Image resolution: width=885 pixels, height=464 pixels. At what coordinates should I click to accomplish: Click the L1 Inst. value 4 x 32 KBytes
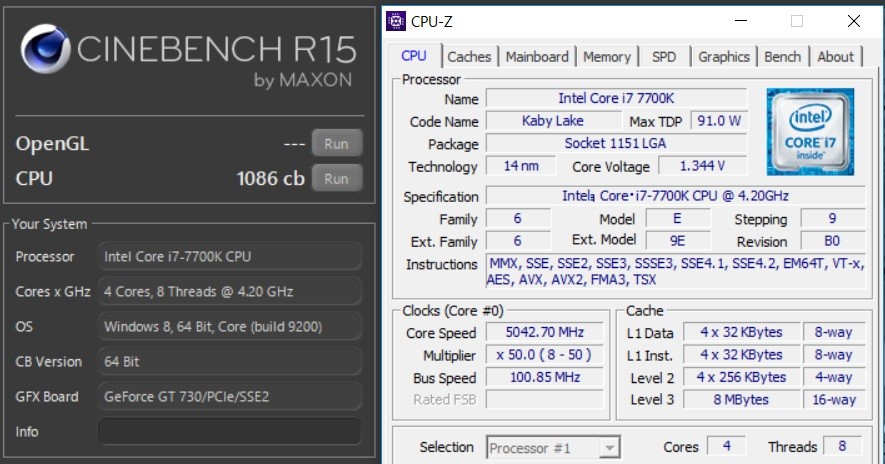point(742,354)
